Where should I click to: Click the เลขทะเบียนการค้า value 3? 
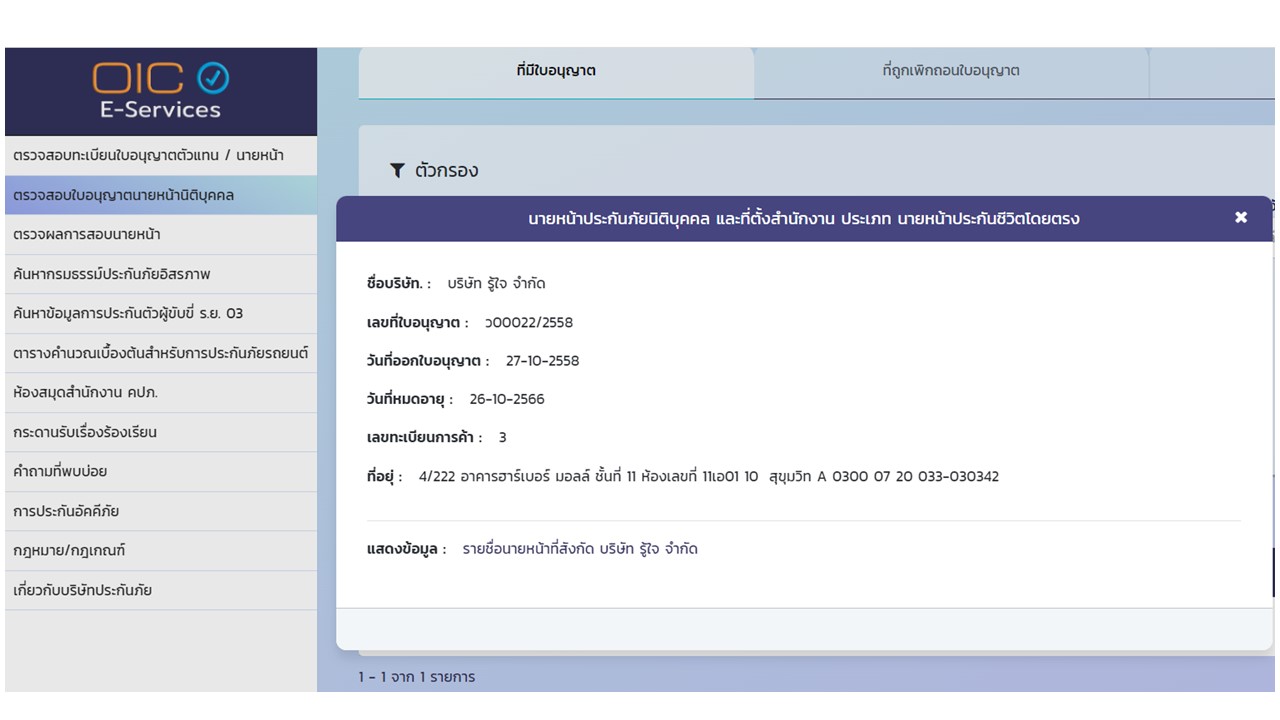(502, 438)
